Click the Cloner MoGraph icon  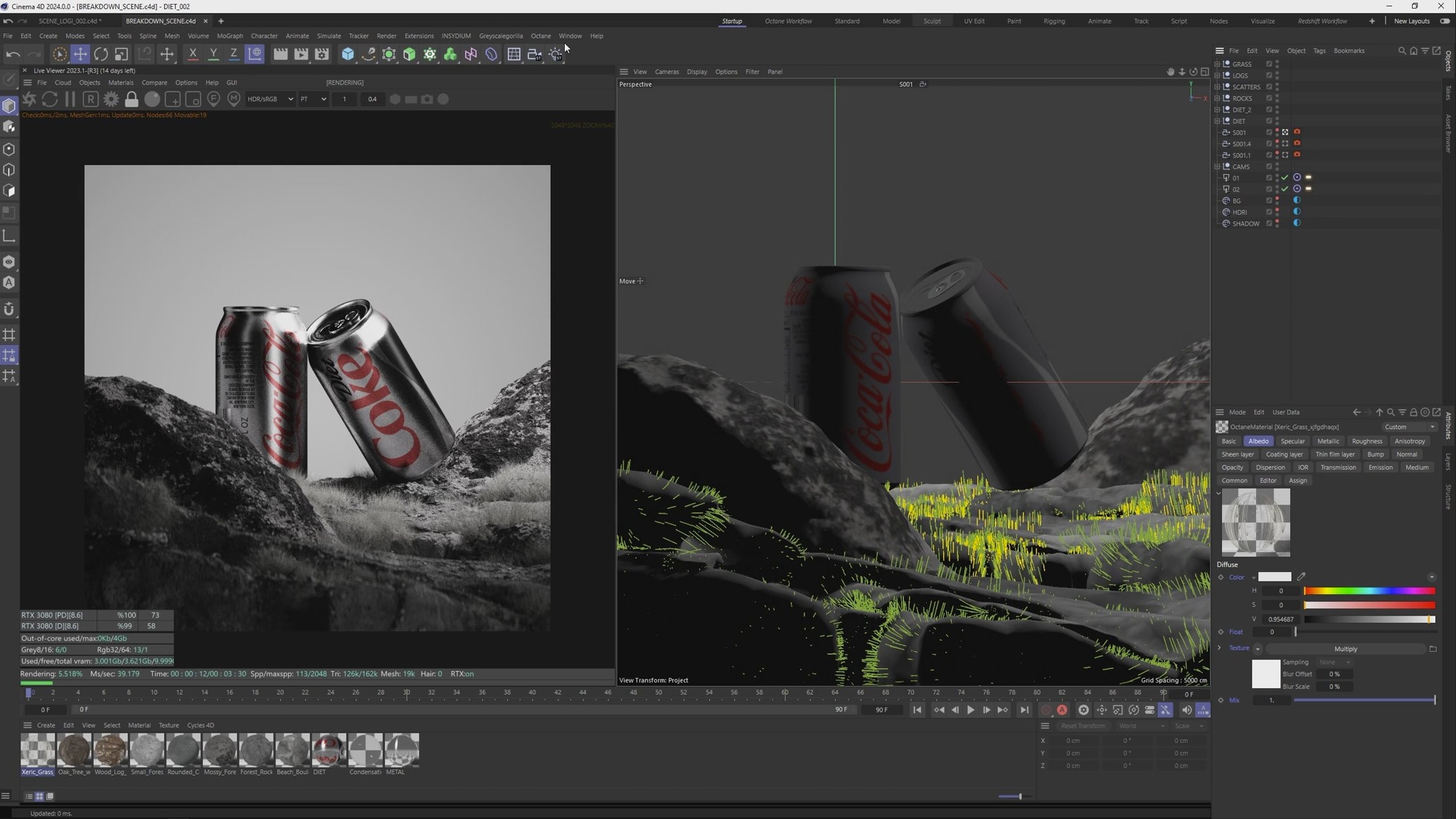(x=430, y=54)
